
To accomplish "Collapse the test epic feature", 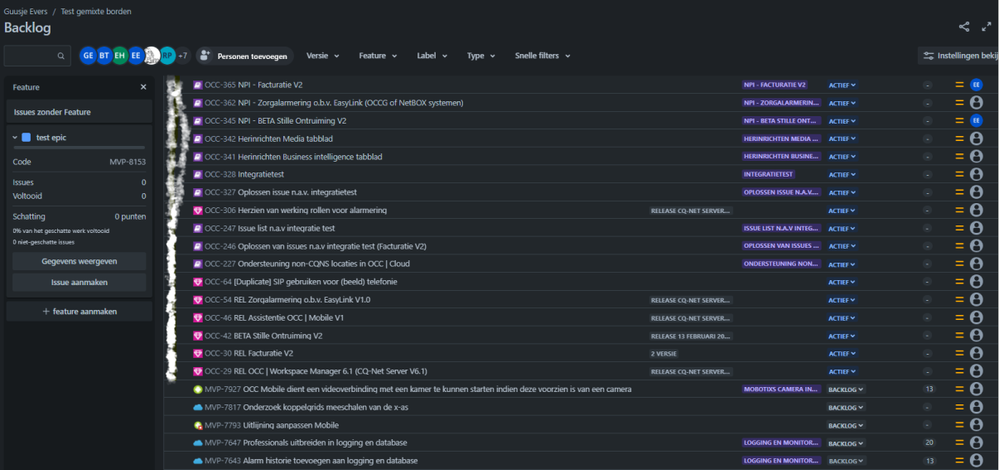I will coord(15,138).
